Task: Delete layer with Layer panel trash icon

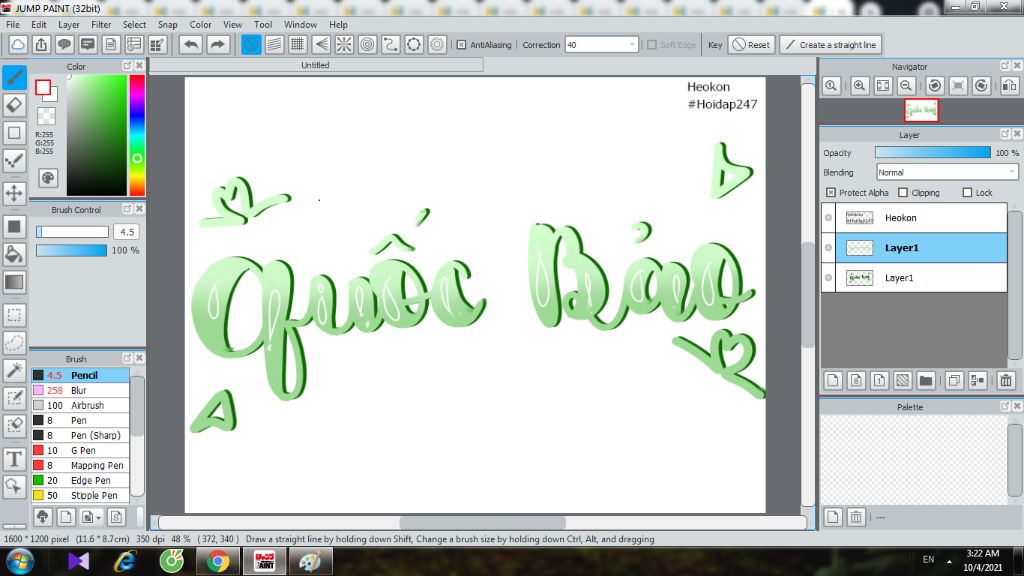Action: (x=1006, y=380)
